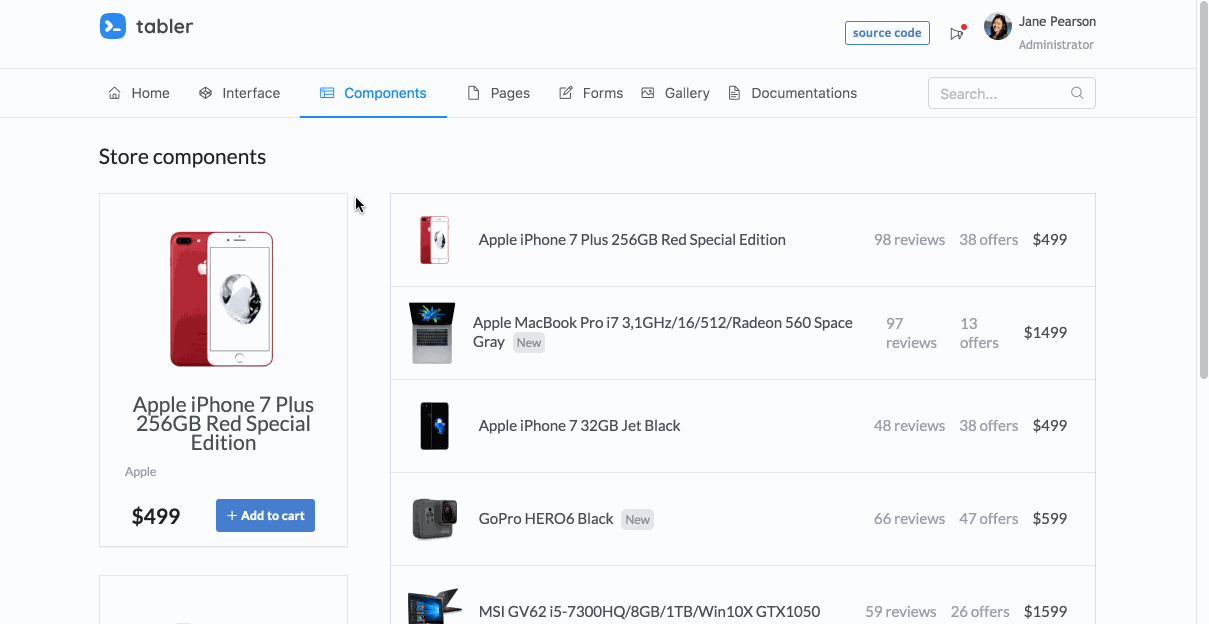Click 26 offers text
Screen dimensions: 1209x624
(980, 612)
